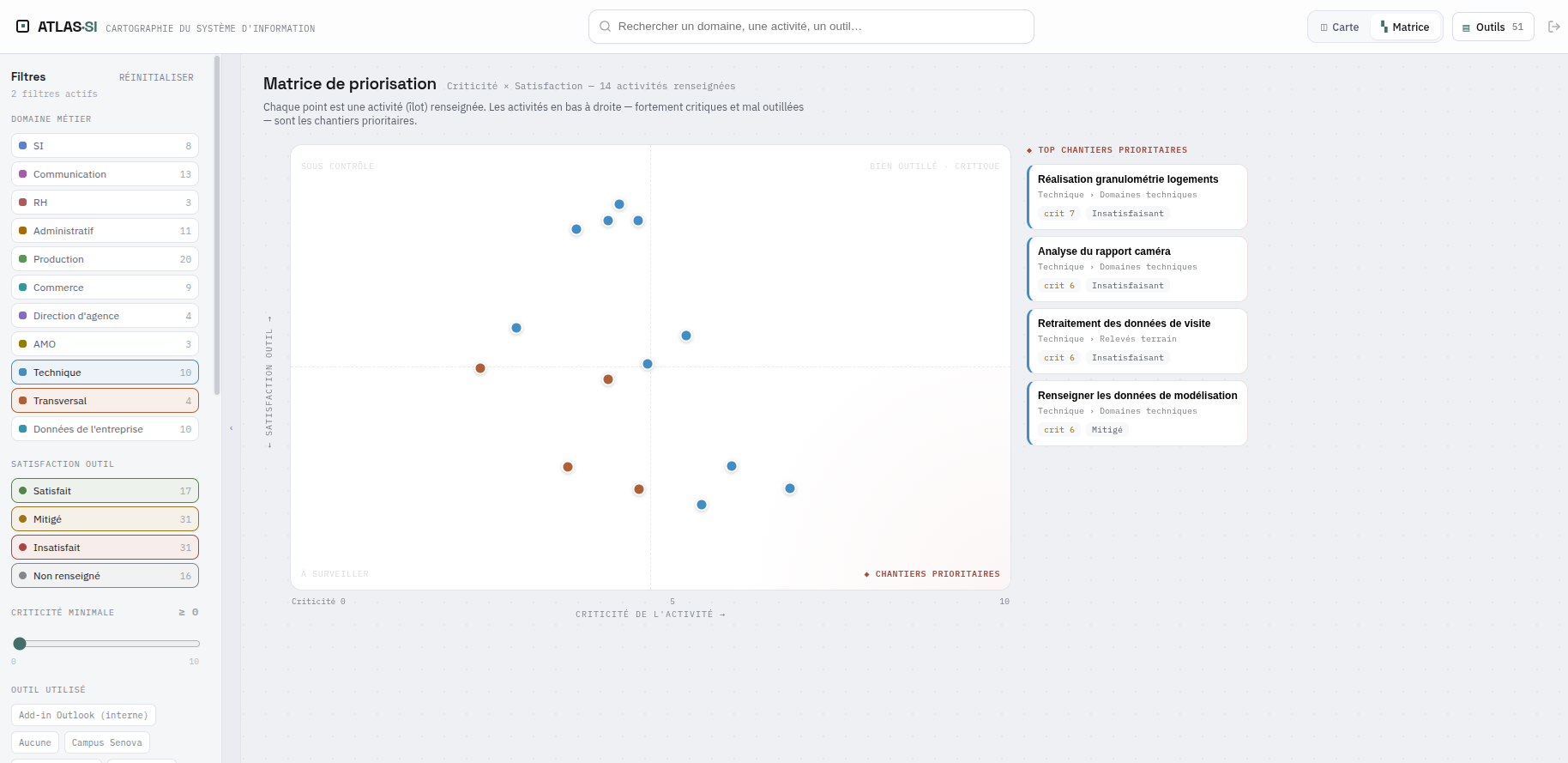The width and height of the screenshot is (1568, 763).
Task: Click the "SOUS CONTRÔLE" quadrant label
Action: pos(338,167)
